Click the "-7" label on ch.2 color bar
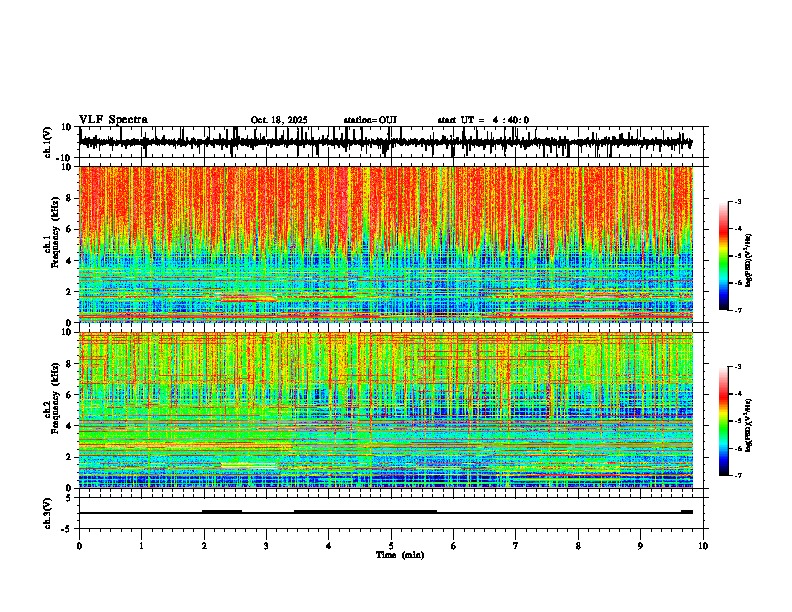The height and width of the screenshot is (612, 792). (738, 476)
